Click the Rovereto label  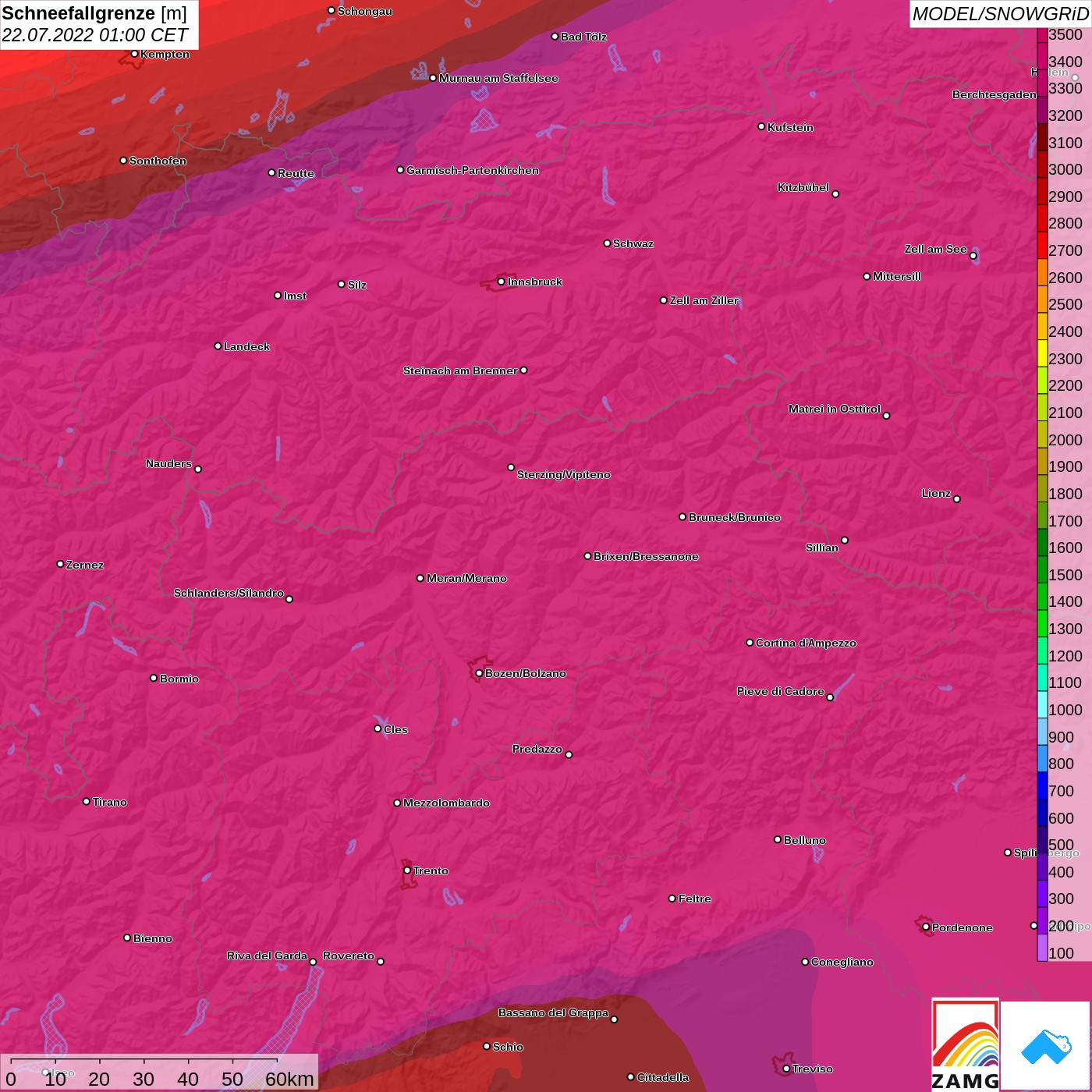pyautogui.click(x=349, y=955)
